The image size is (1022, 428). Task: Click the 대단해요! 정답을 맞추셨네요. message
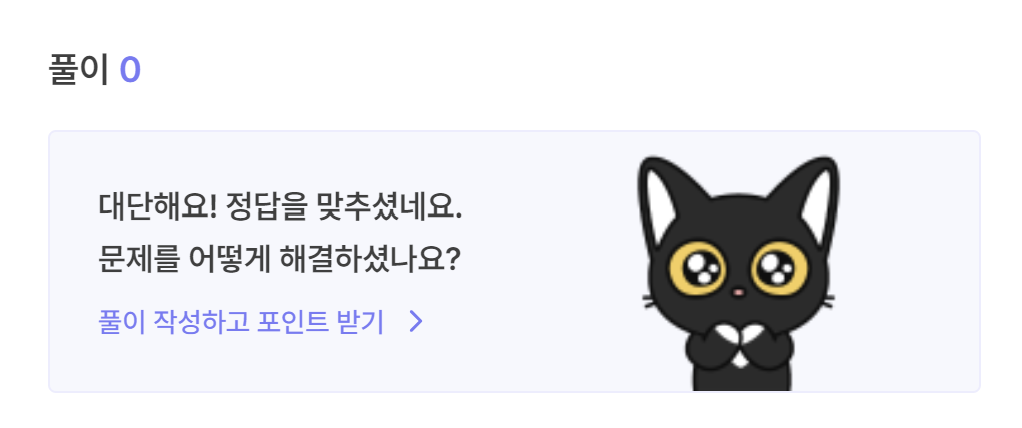coord(280,208)
